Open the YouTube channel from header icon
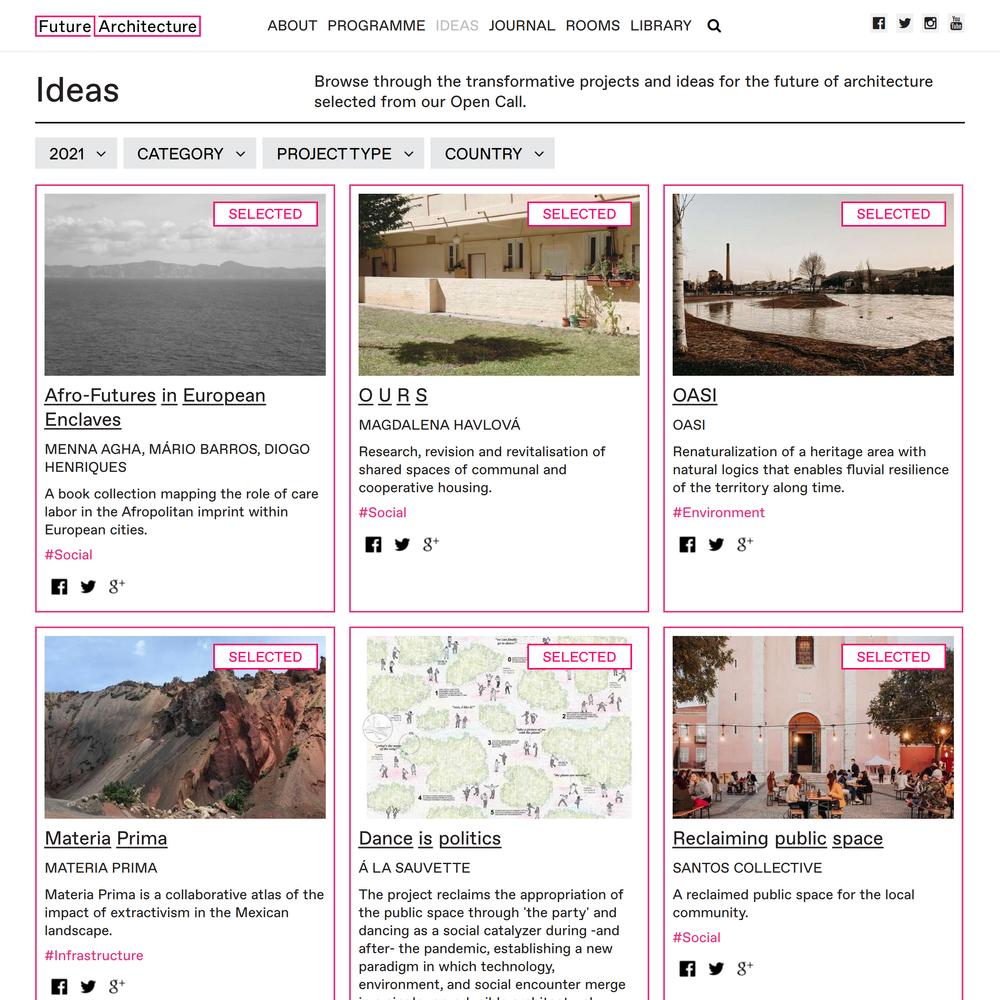1000x1000 pixels. tap(955, 24)
